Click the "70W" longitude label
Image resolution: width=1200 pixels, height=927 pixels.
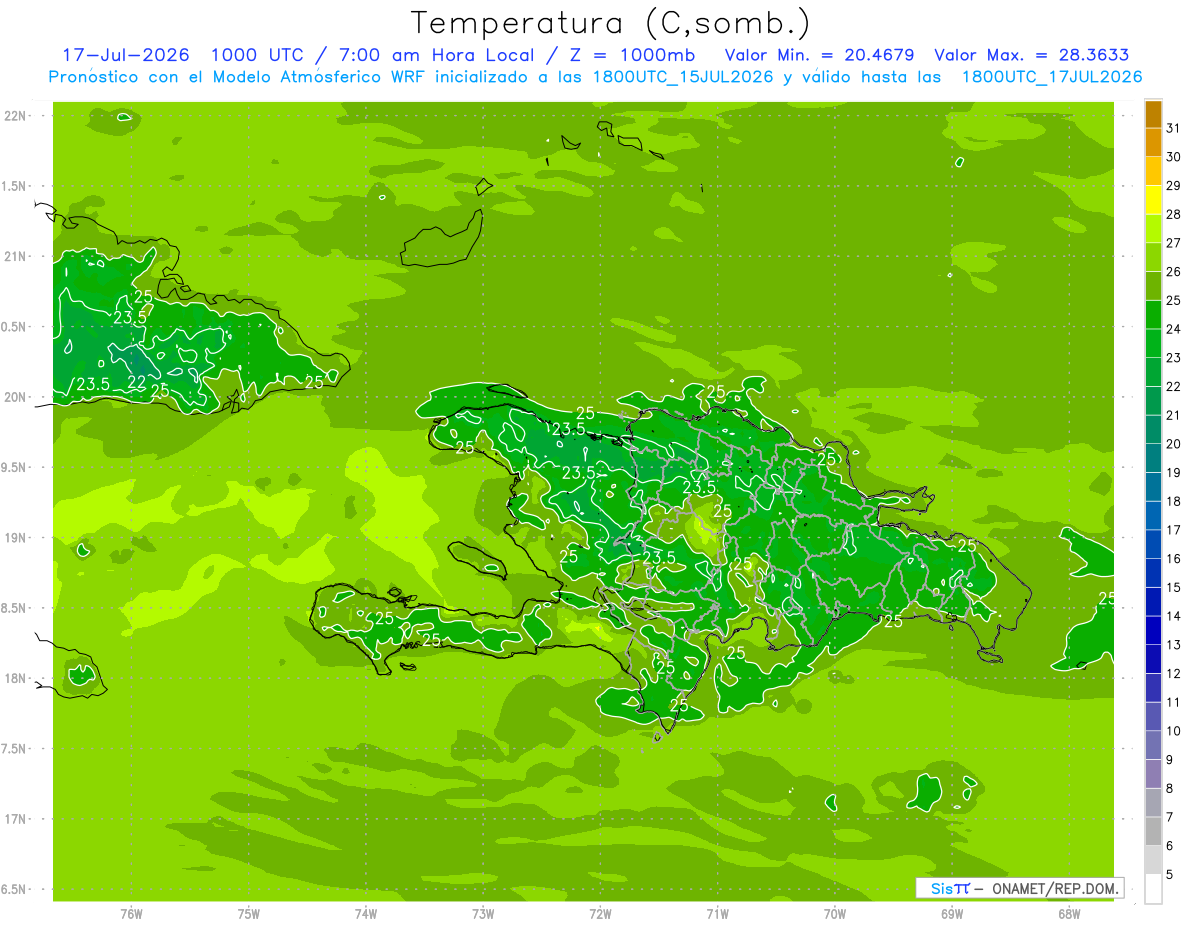coord(835,913)
